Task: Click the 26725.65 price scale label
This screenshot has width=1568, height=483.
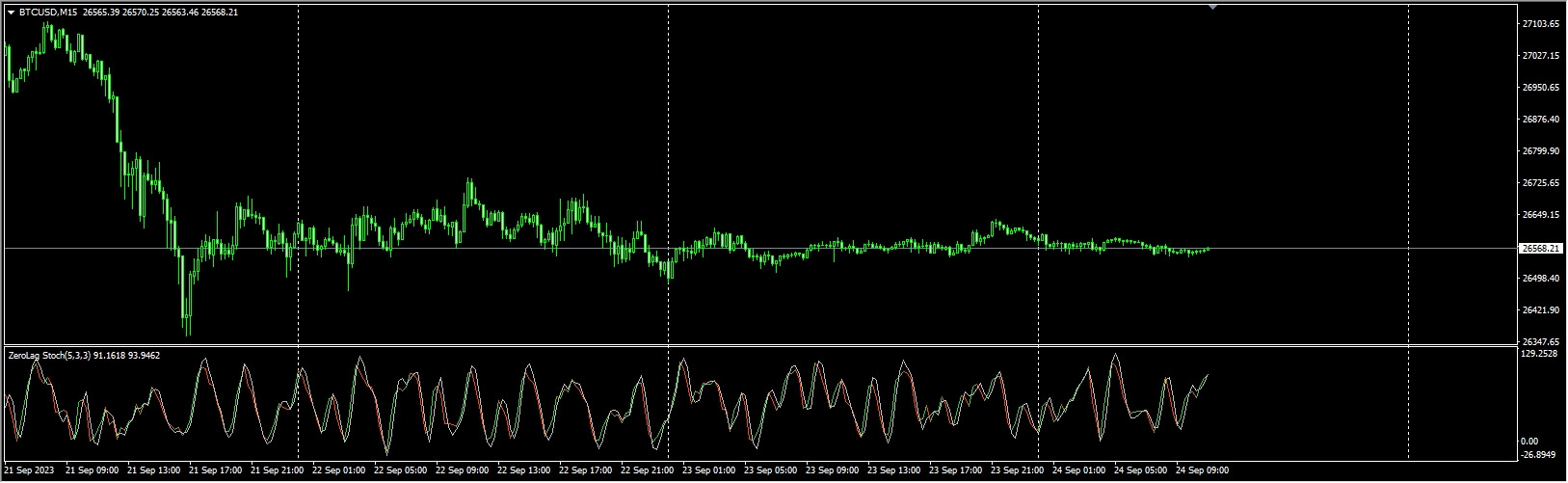Action: tap(1539, 183)
